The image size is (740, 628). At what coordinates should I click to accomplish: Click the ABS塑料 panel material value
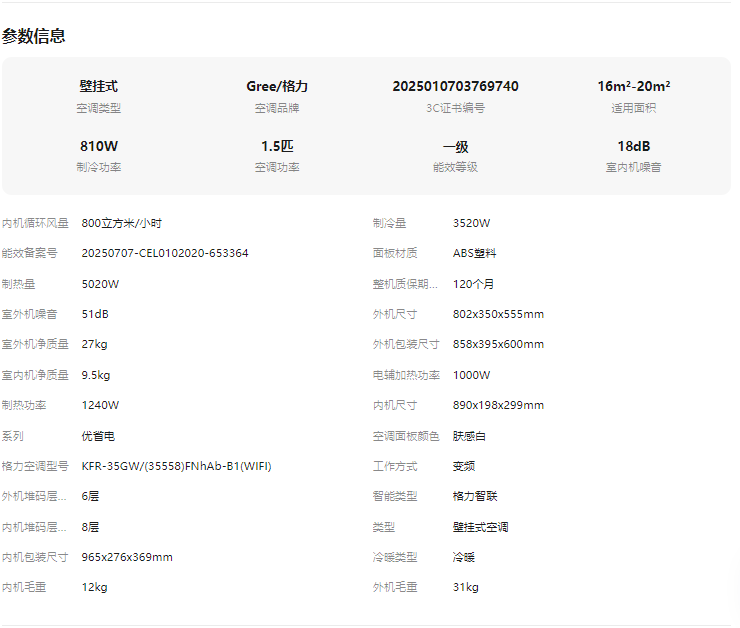click(474, 253)
